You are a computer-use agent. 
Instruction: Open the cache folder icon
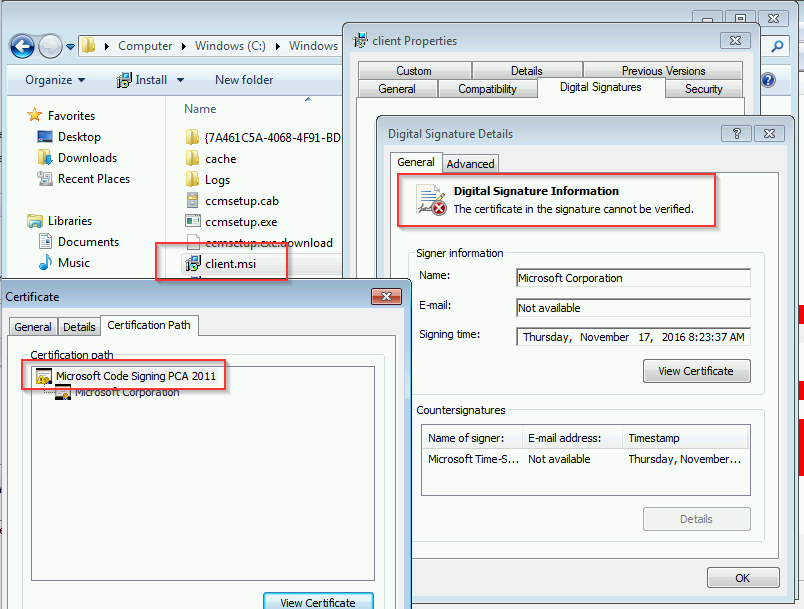click(x=193, y=158)
